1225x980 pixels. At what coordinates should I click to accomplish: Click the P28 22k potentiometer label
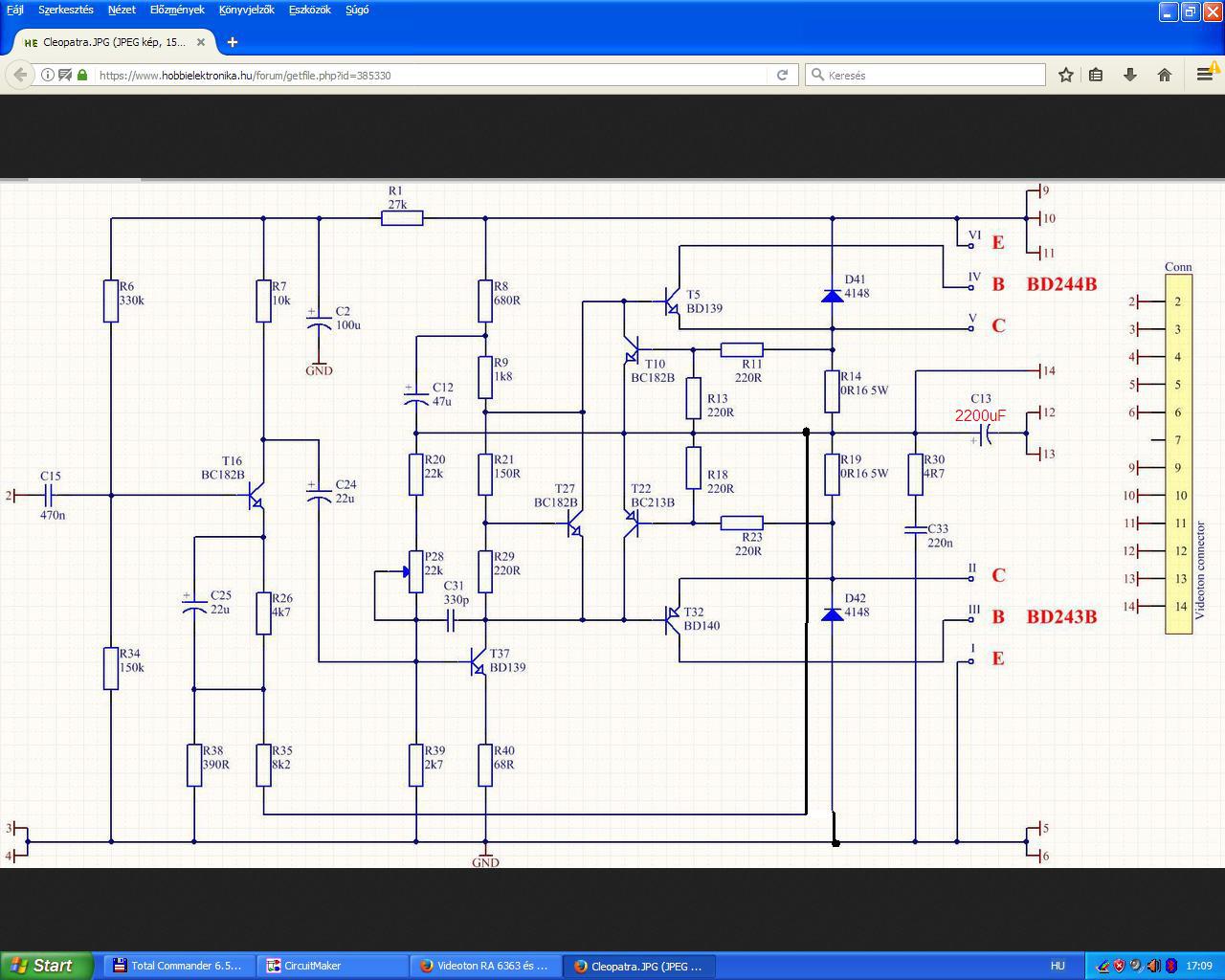tap(434, 564)
